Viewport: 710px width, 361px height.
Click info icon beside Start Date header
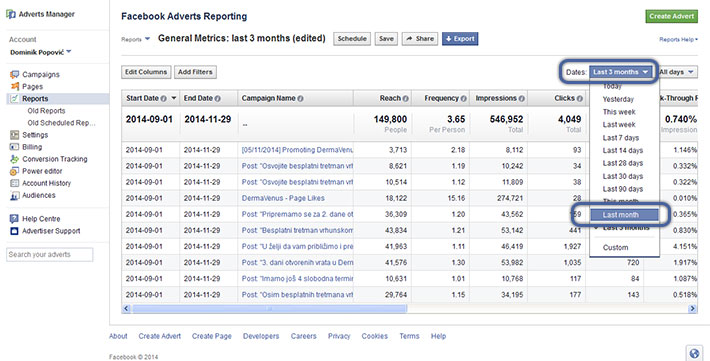pyautogui.click(x=163, y=98)
